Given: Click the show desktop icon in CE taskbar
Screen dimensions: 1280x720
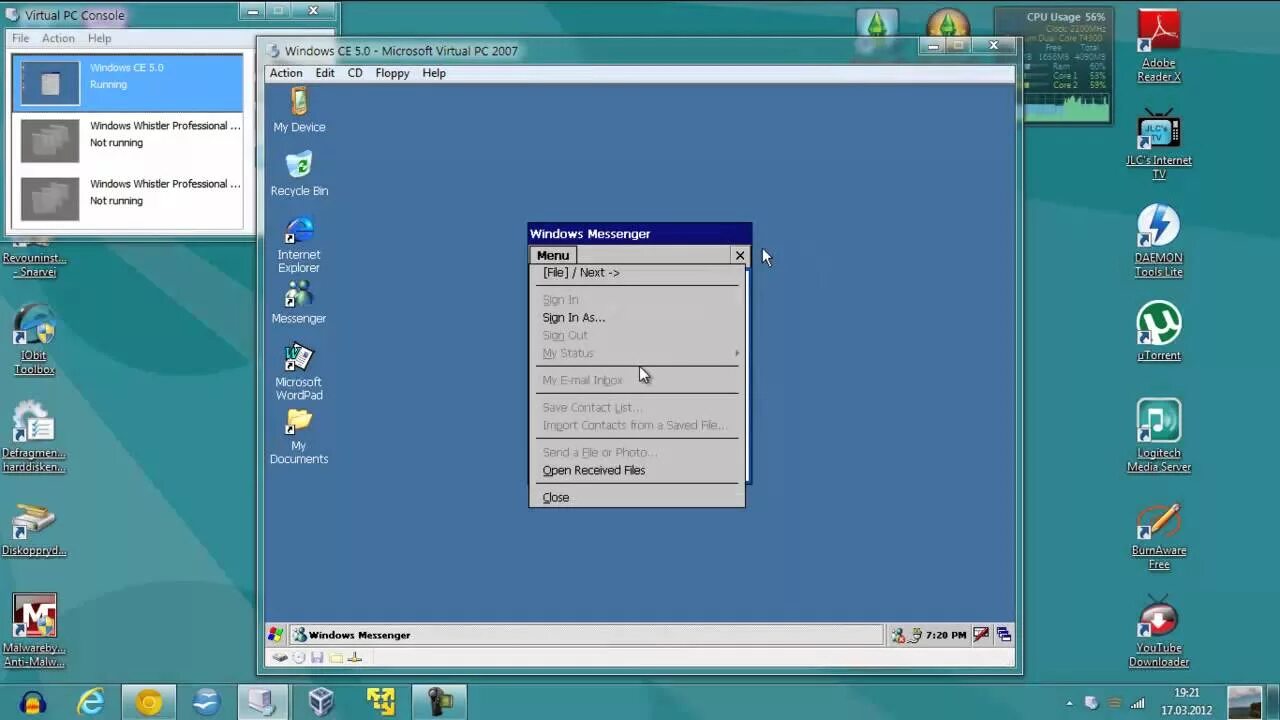Looking at the screenshot, I should 1003,635.
